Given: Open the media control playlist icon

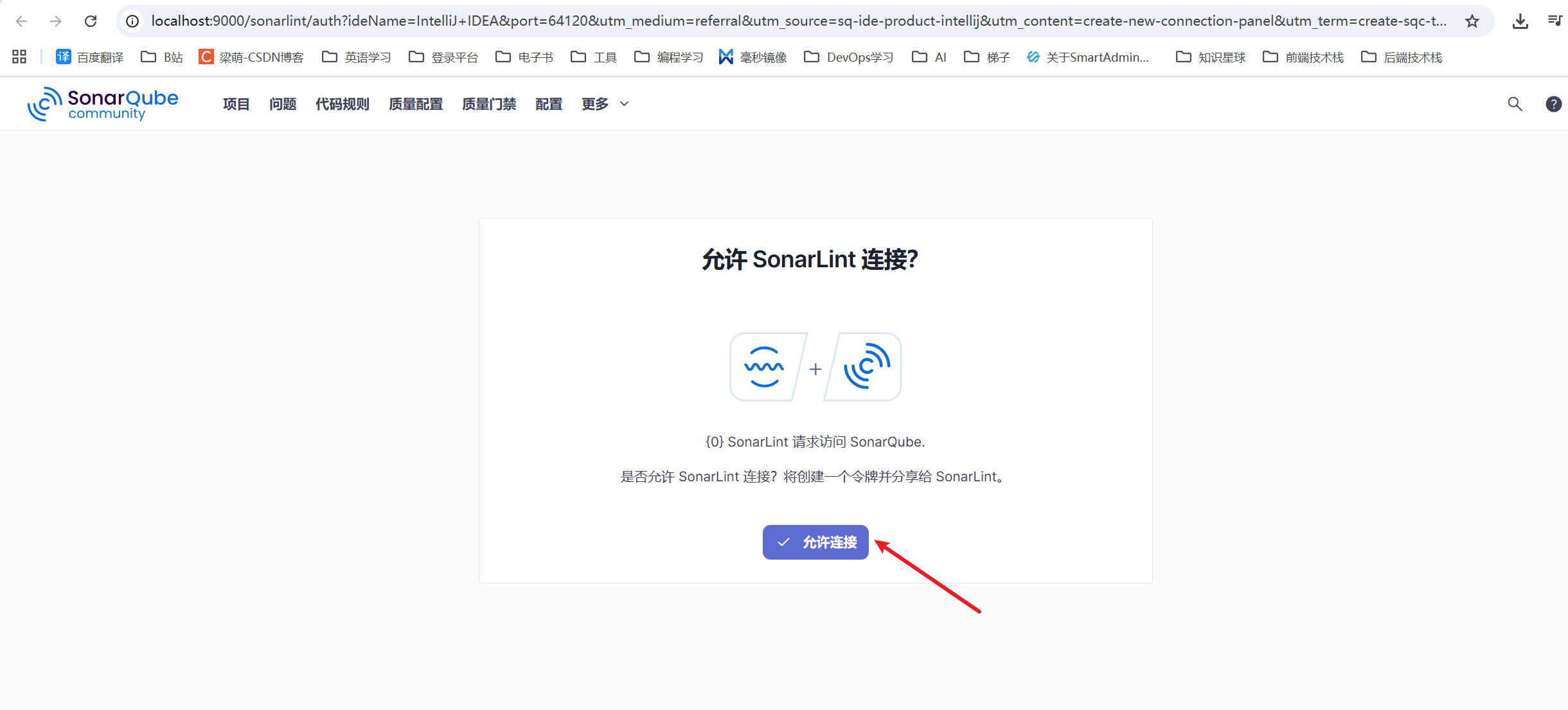Looking at the screenshot, I should [x=1555, y=21].
